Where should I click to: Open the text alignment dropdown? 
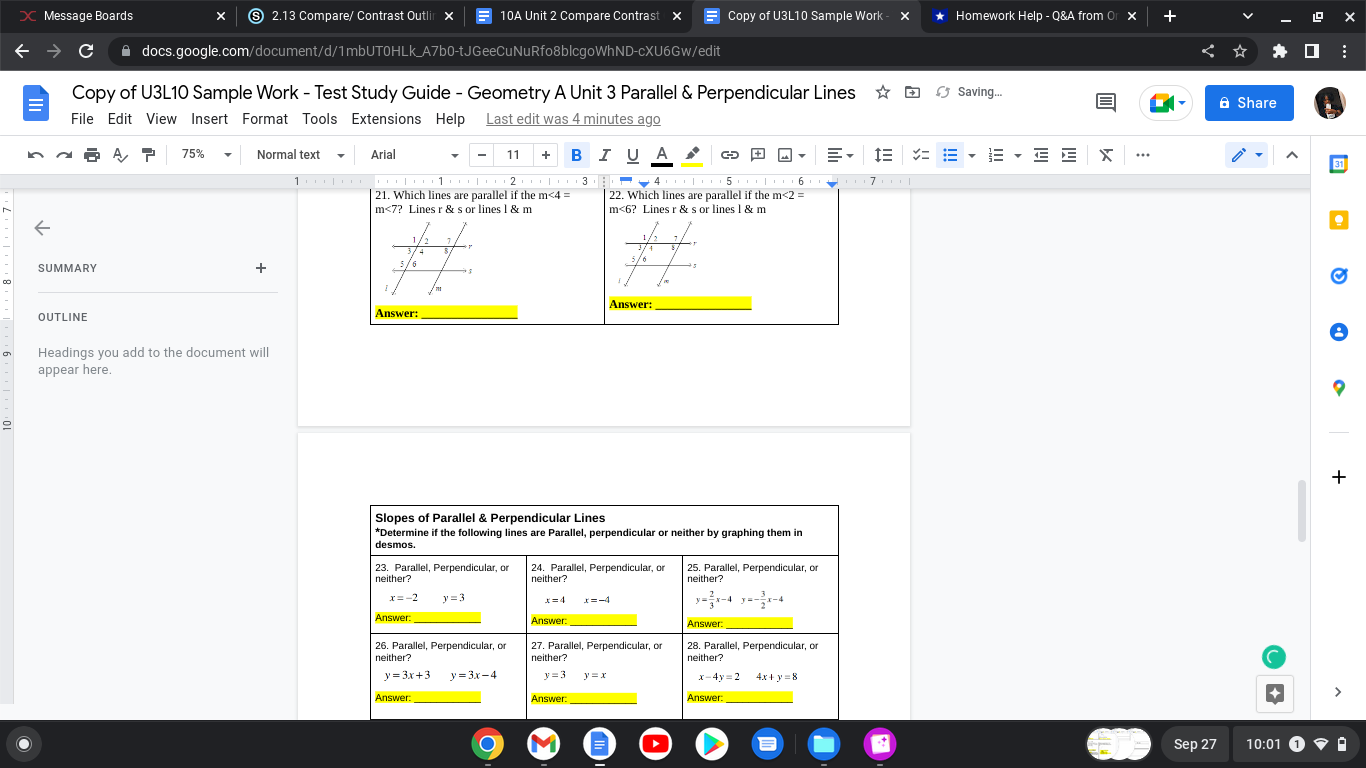point(840,154)
